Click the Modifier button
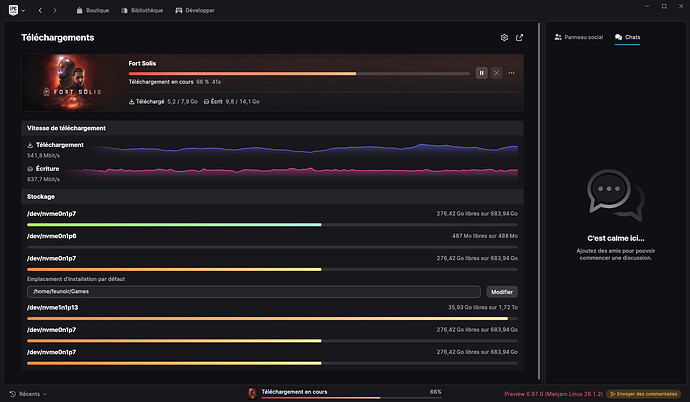Viewport: 690px width, 402px height. pyautogui.click(x=502, y=292)
